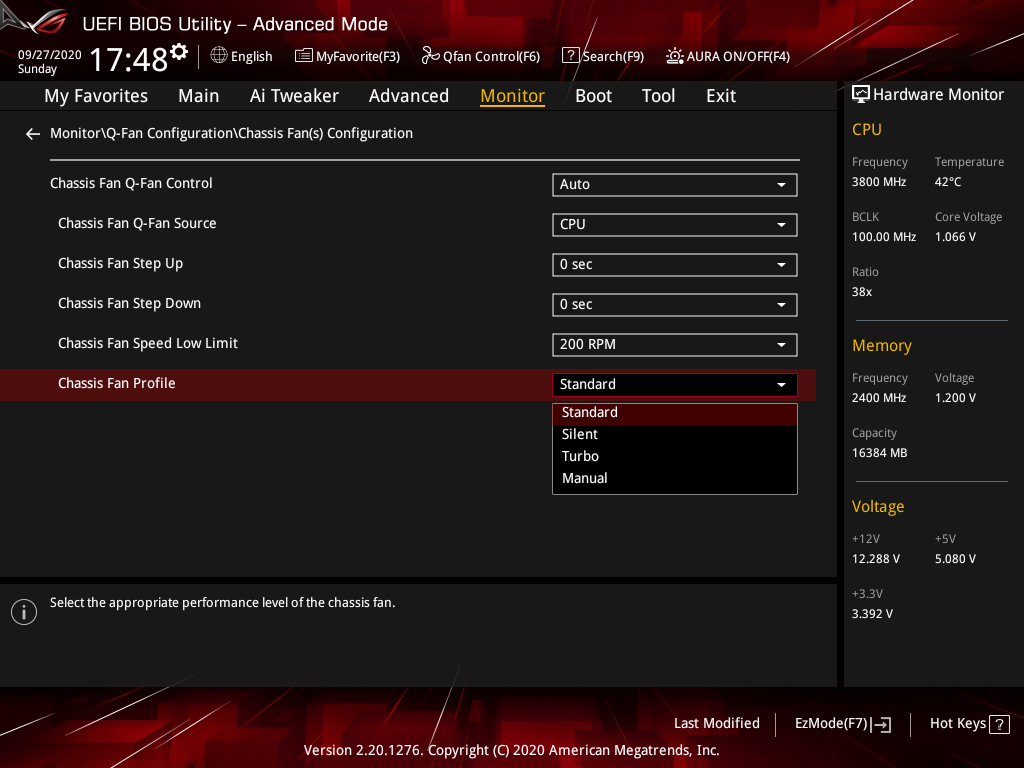Click memory voltage 1.200 V value
The image size is (1024, 768).
click(955, 398)
